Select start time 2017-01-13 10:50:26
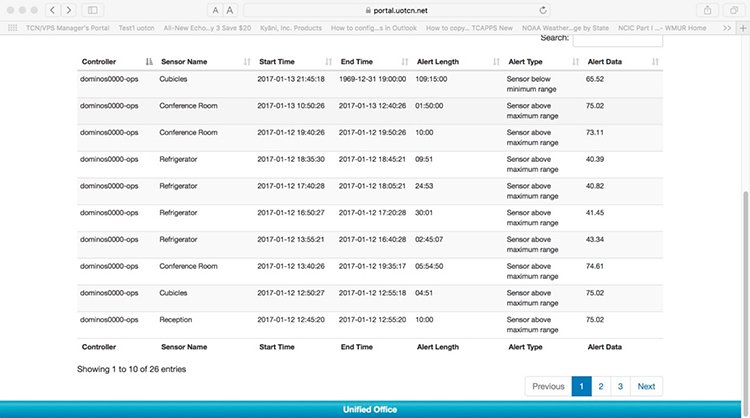This screenshot has width=750, height=418. pos(291,106)
